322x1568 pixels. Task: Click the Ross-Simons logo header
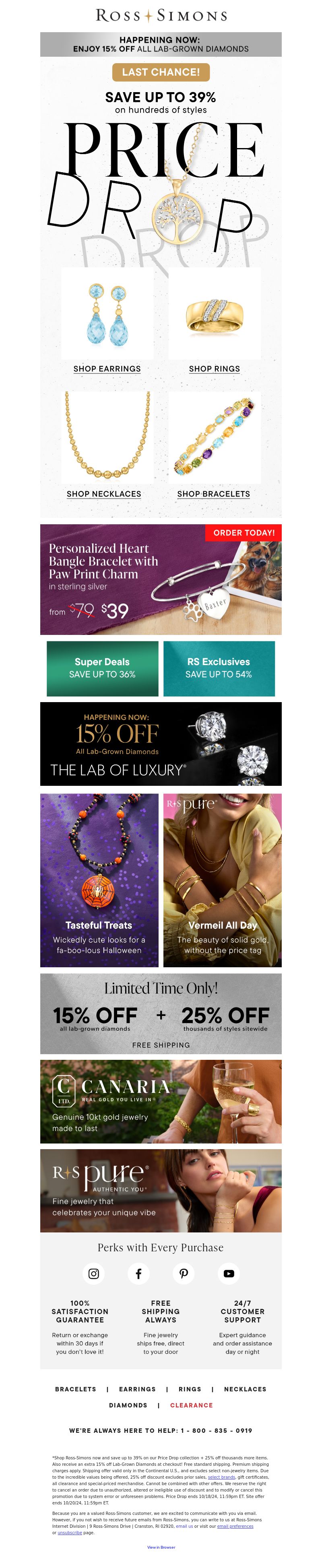coord(161,15)
